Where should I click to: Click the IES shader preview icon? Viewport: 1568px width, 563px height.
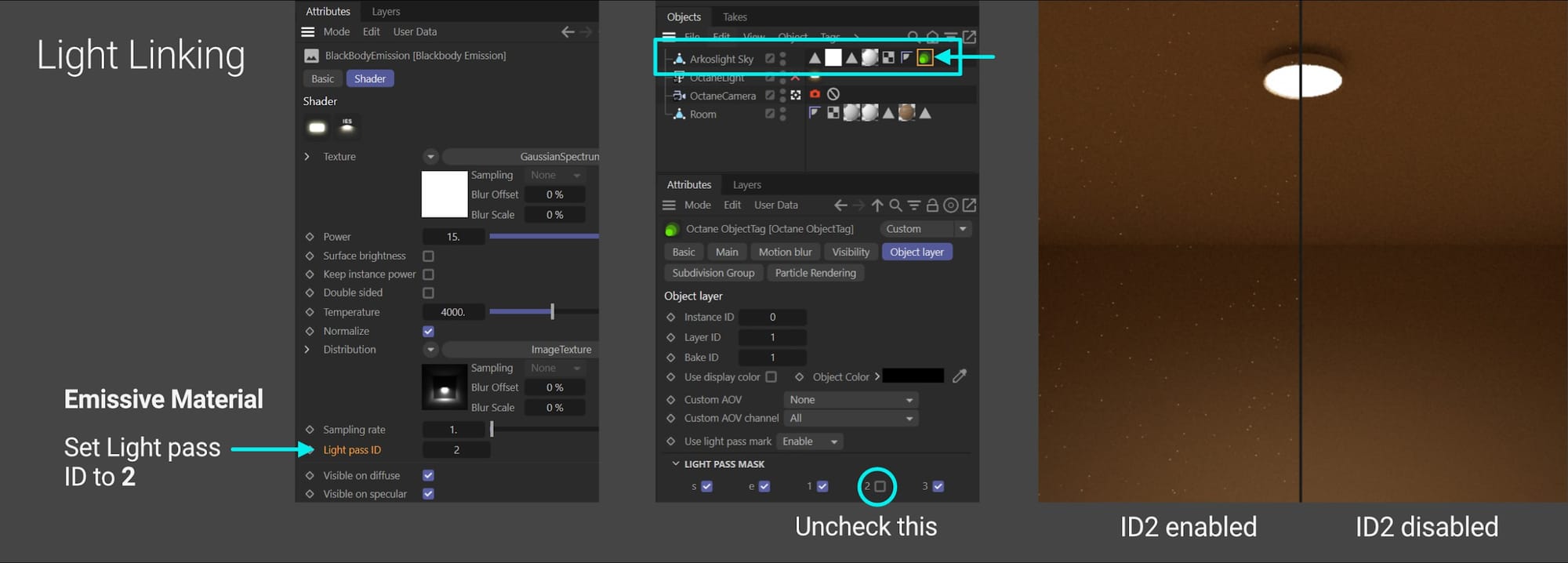coord(347,127)
